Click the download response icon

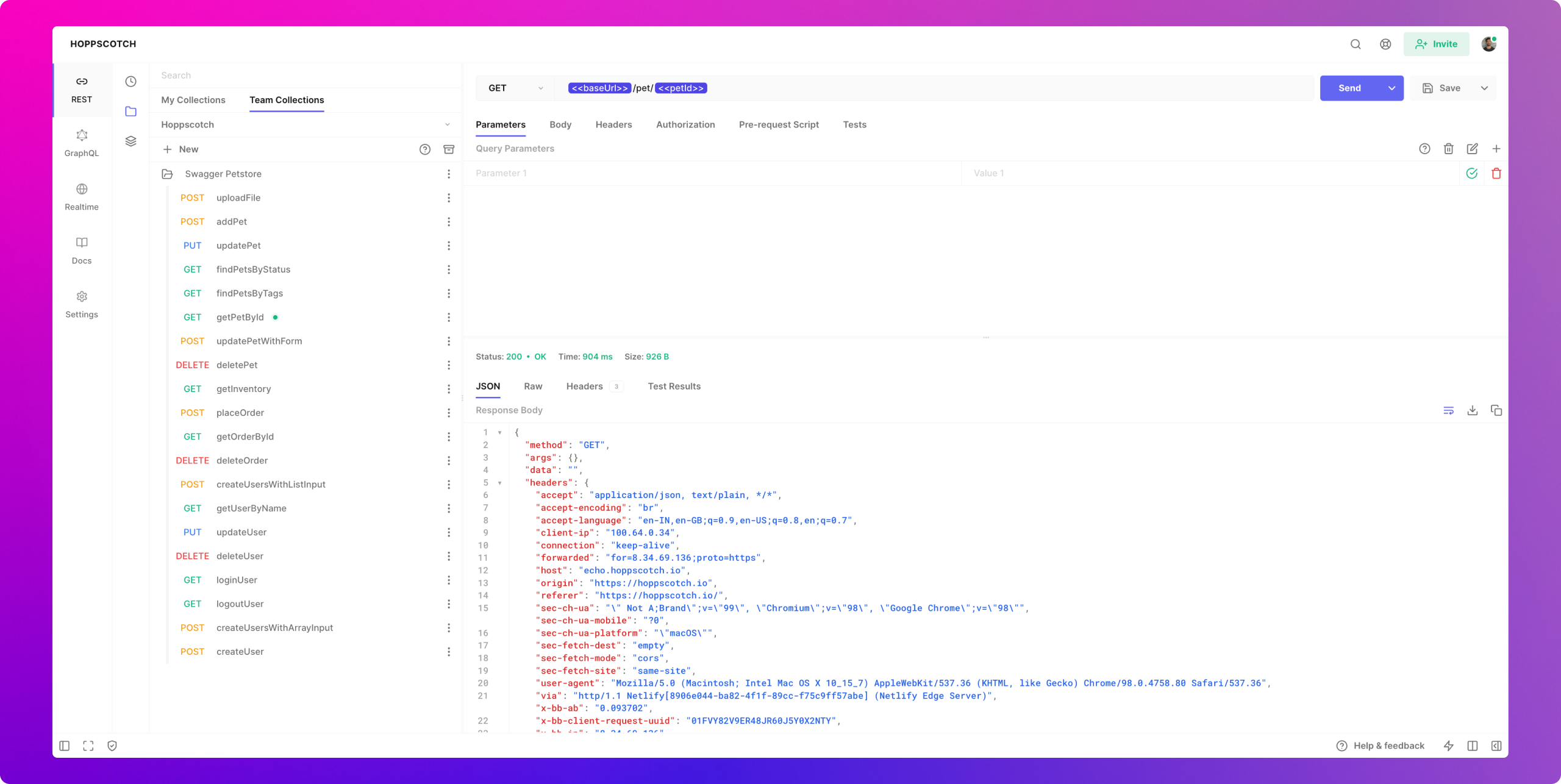tap(1472, 410)
